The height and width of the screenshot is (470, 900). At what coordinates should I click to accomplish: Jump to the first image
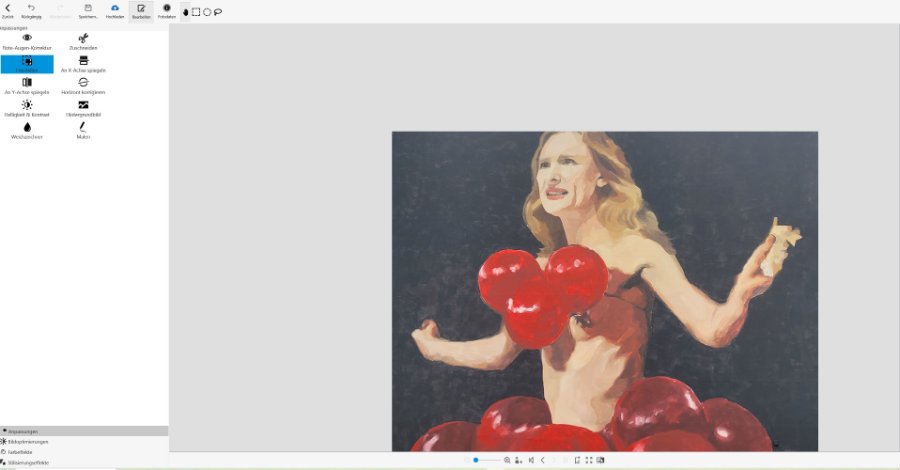[x=532, y=460]
